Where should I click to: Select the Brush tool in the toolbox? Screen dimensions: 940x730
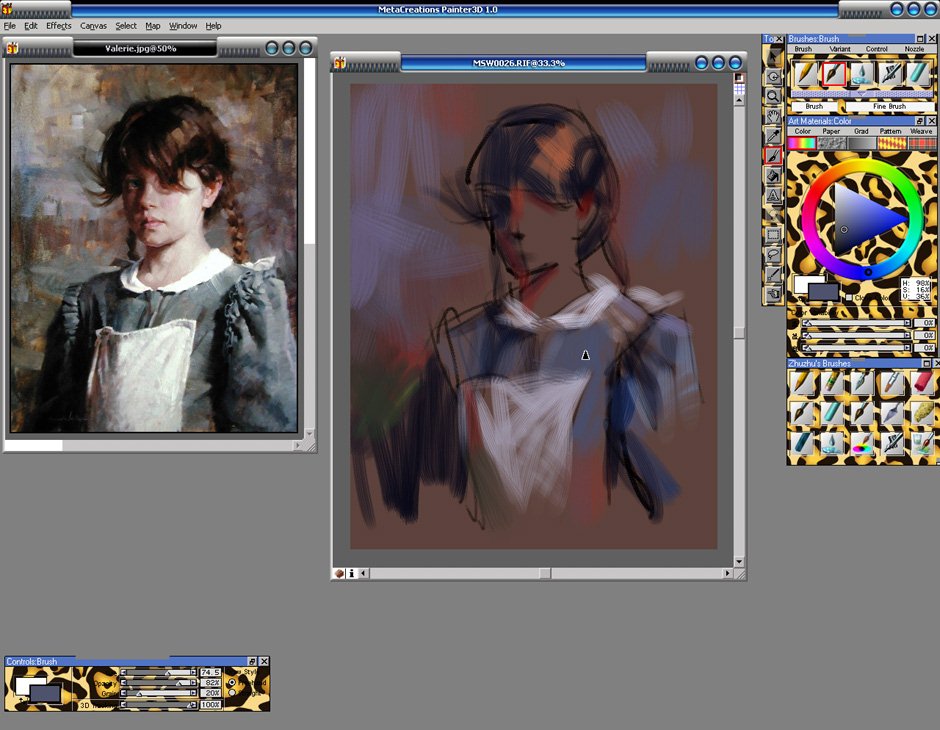point(773,155)
